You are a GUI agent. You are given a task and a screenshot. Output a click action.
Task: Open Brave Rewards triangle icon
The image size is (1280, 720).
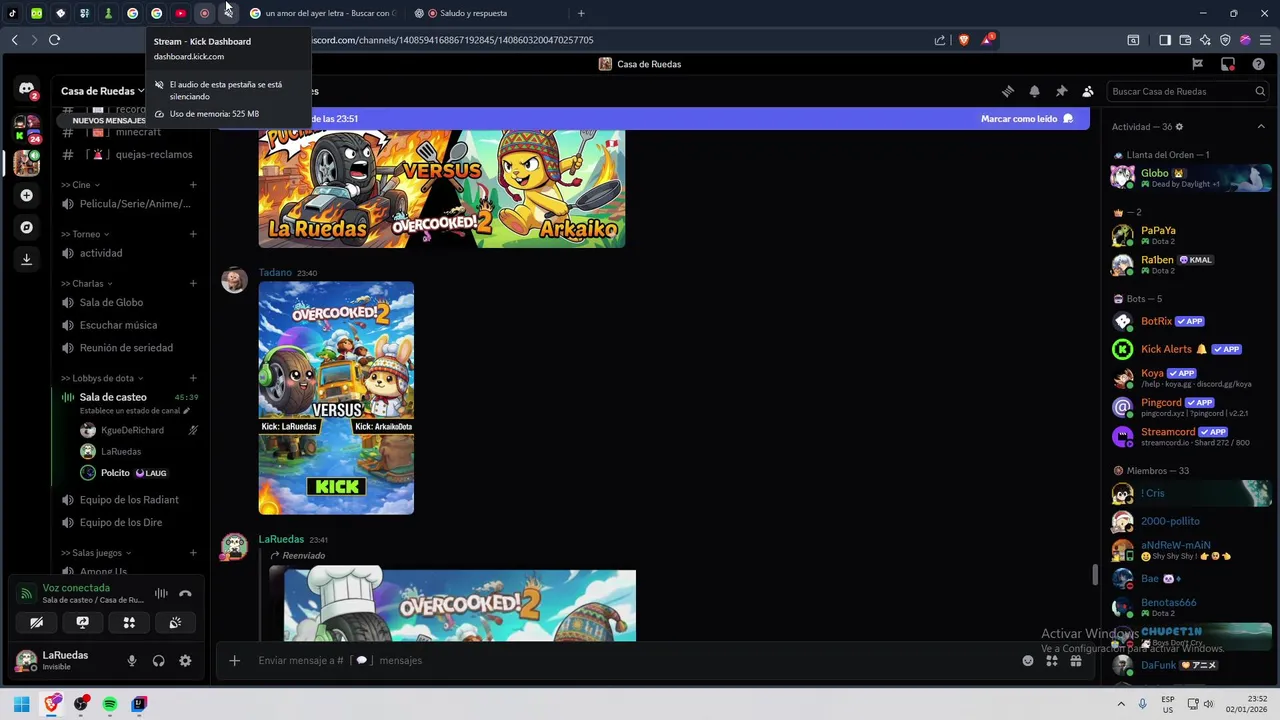click(x=988, y=40)
